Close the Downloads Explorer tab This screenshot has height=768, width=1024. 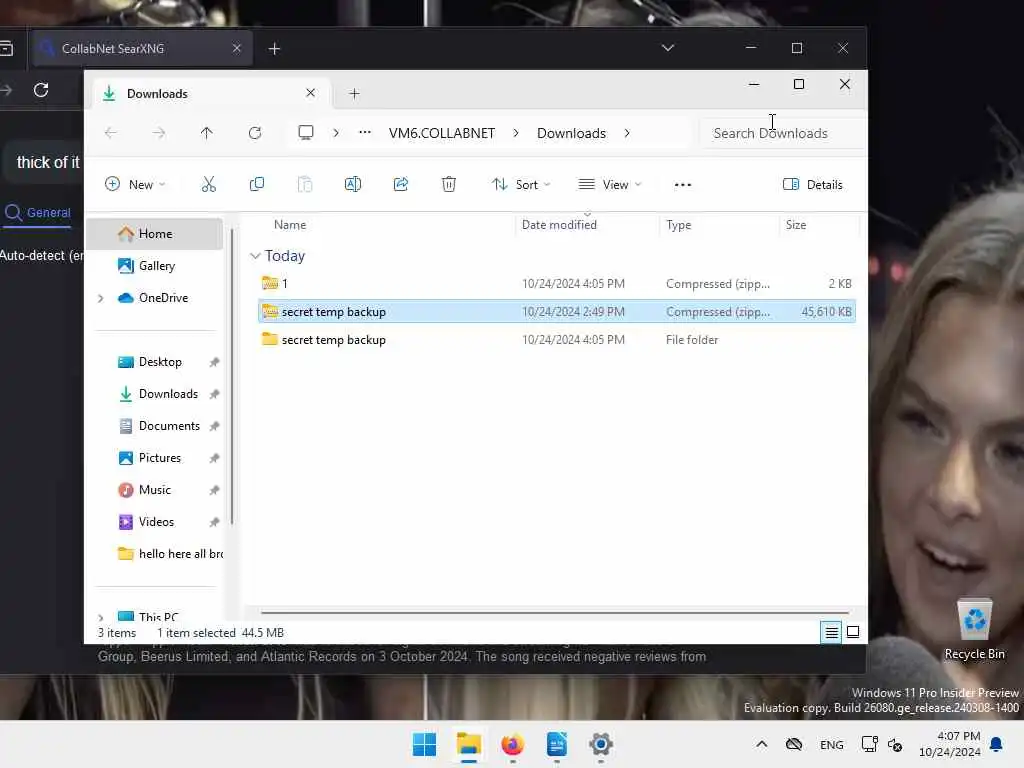311,93
